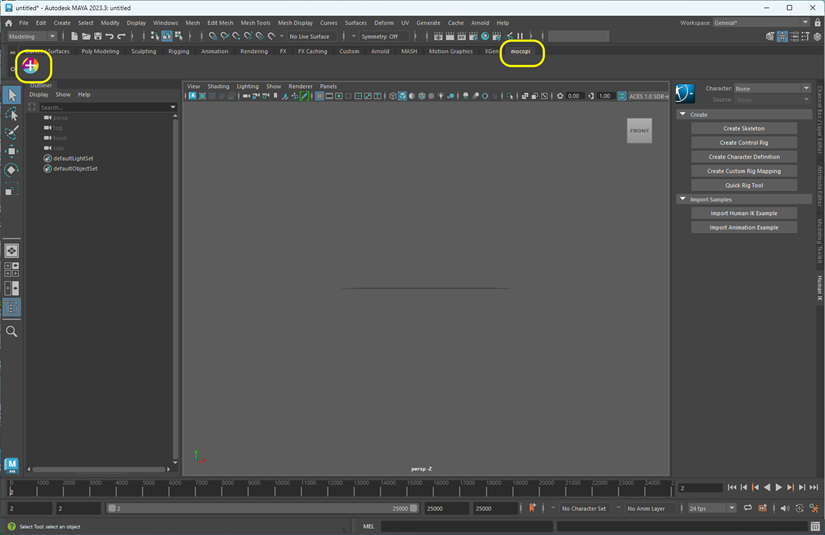This screenshot has height=535, width=825.
Task: Click the Move tool icon
Action: pyautogui.click(x=11, y=152)
